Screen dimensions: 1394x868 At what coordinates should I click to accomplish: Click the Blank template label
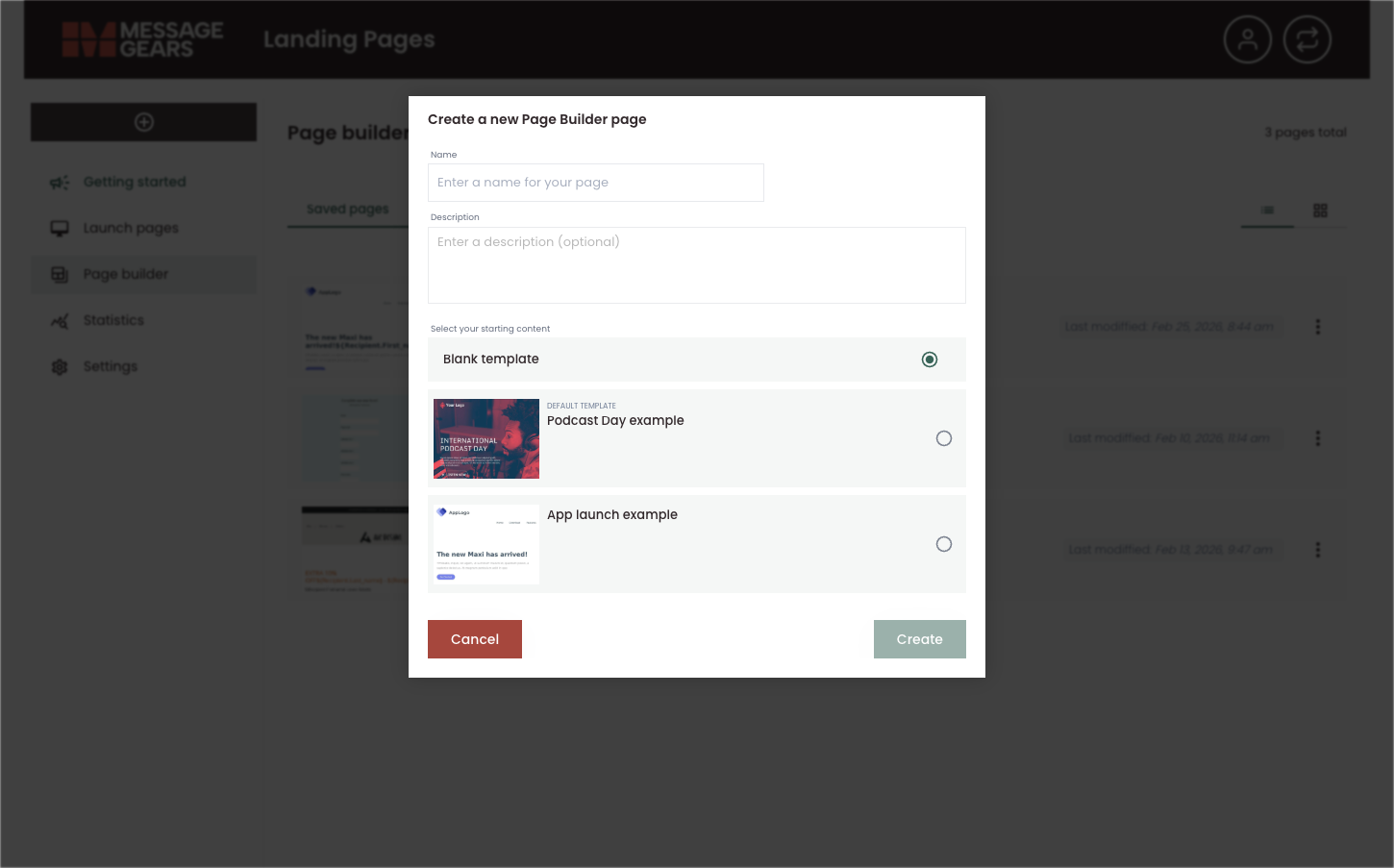[x=491, y=359]
